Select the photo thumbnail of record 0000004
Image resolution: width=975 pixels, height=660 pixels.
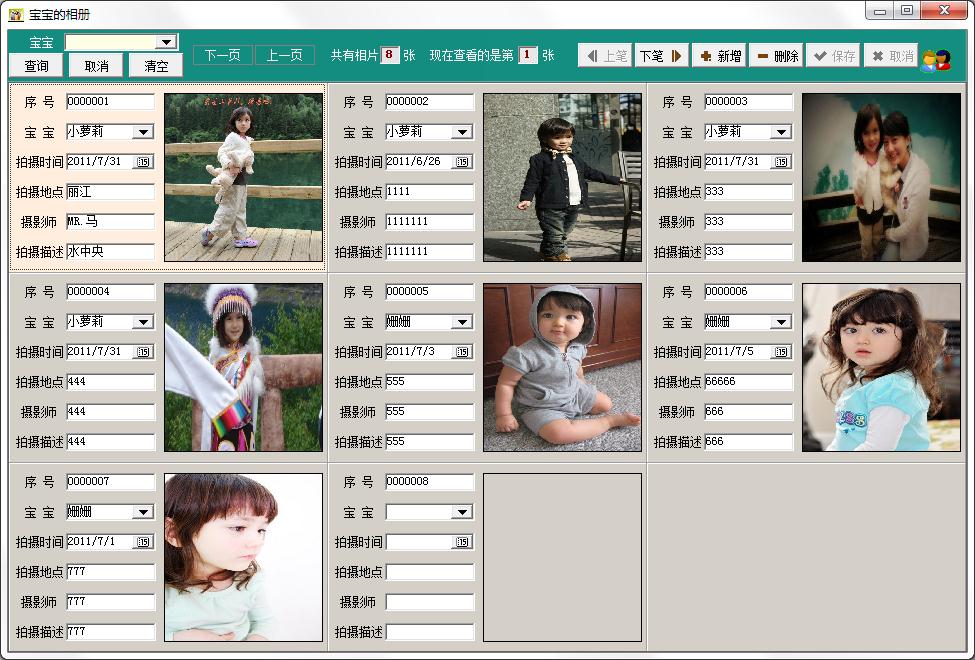[243, 367]
